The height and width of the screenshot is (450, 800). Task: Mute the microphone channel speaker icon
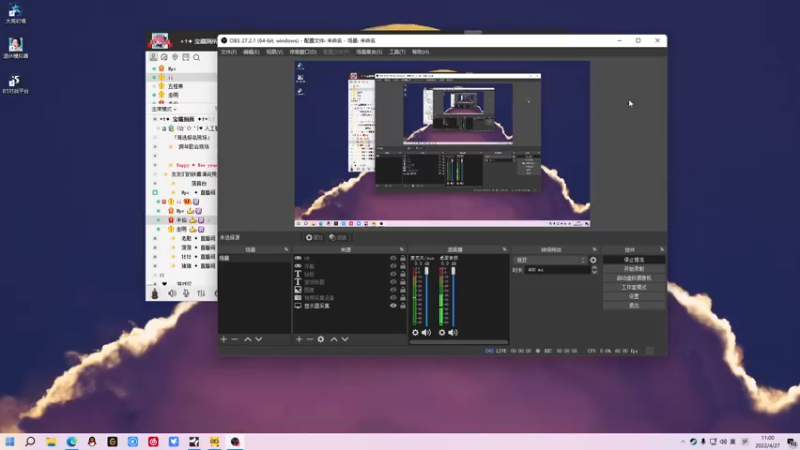click(427, 333)
